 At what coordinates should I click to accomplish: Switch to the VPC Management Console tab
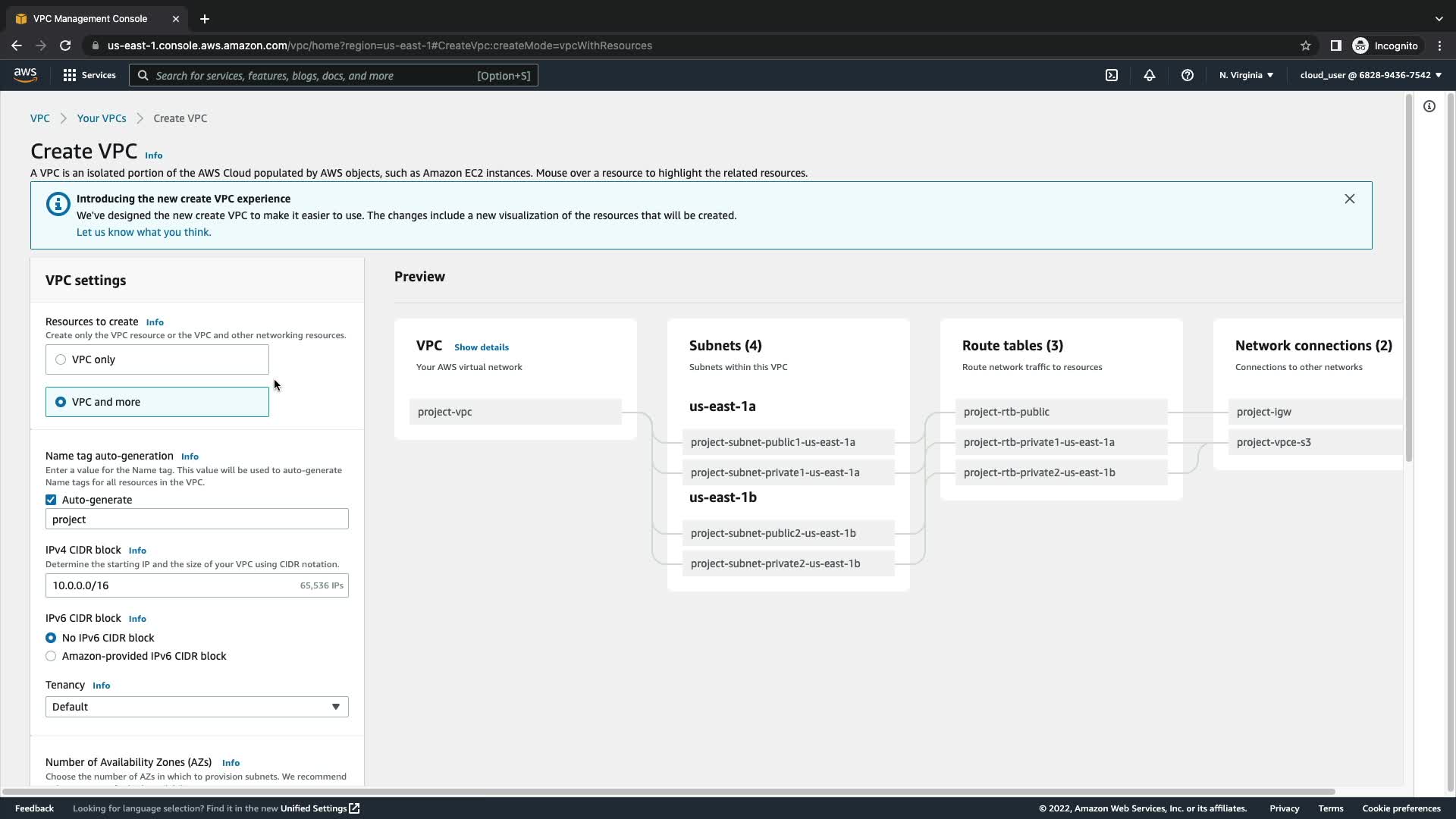coord(90,18)
